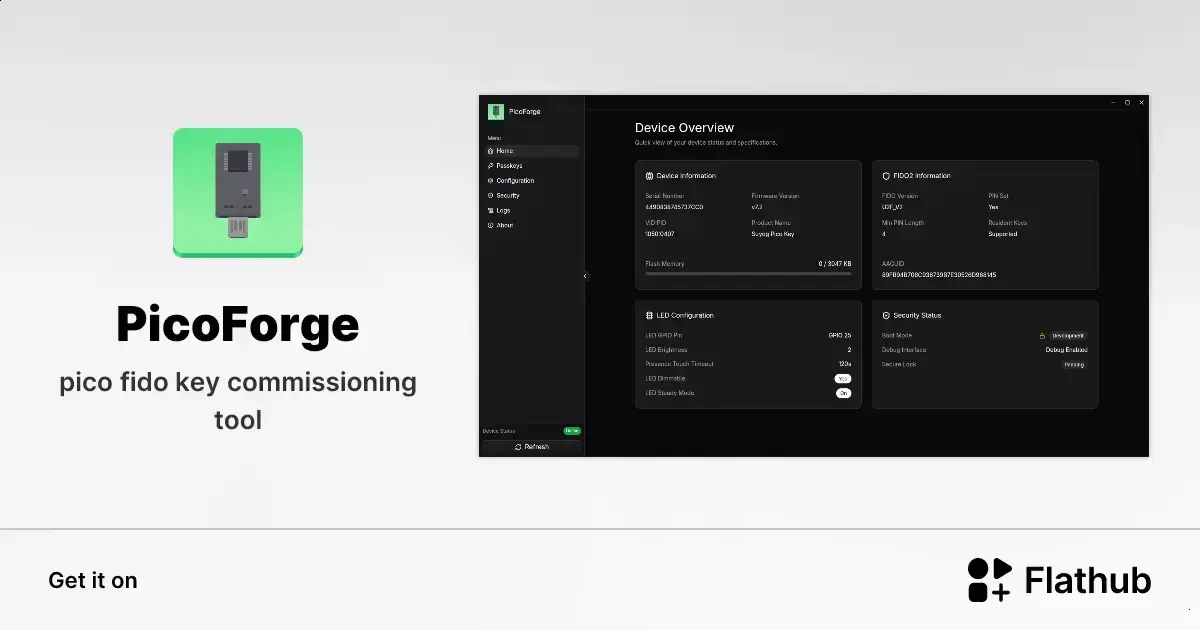Click the Refresh button
Viewport: 1200px width, 630px height.
(532, 447)
